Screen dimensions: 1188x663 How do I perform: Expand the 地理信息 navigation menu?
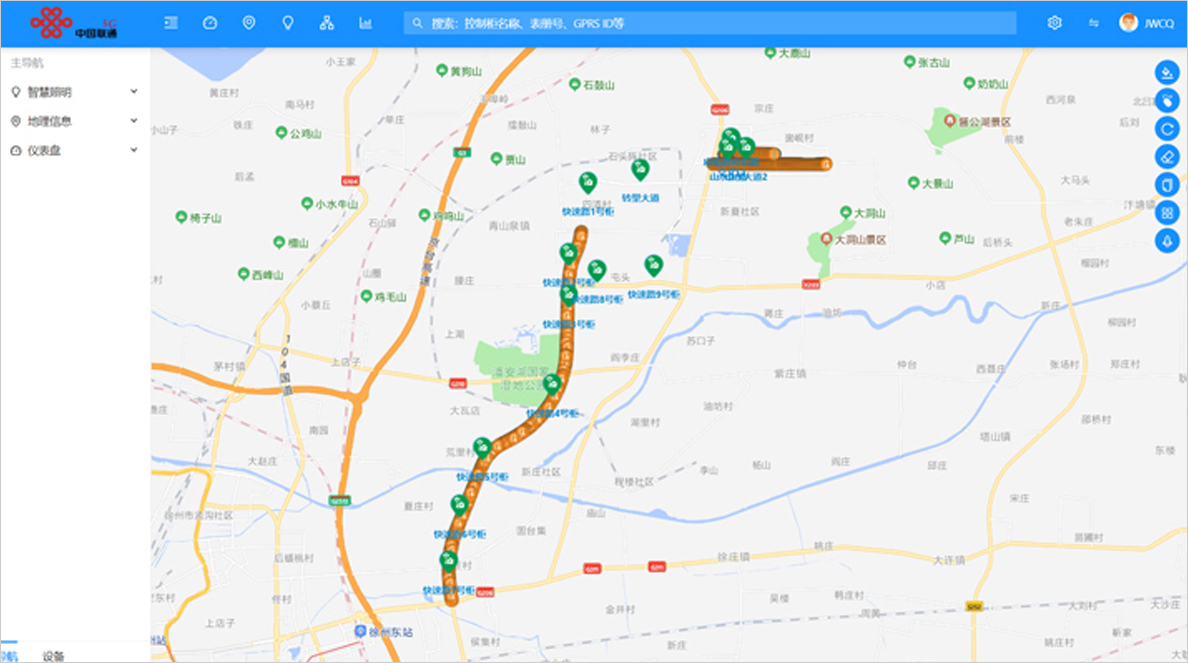coord(74,121)
